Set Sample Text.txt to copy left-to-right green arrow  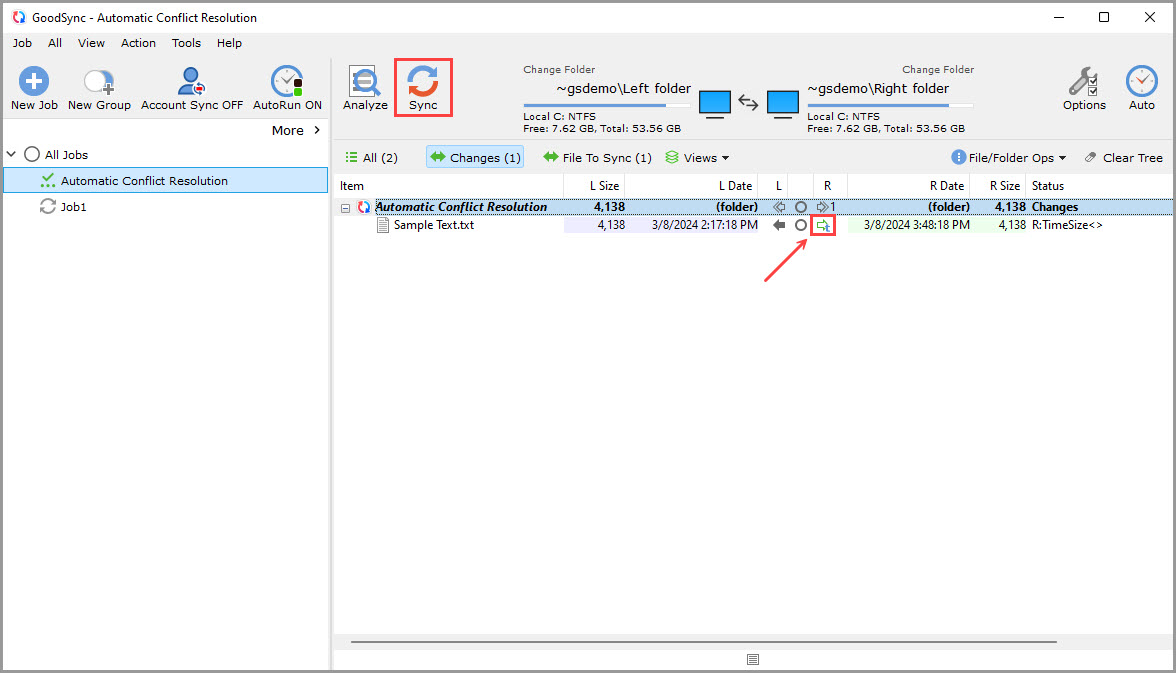click(824, 225)
